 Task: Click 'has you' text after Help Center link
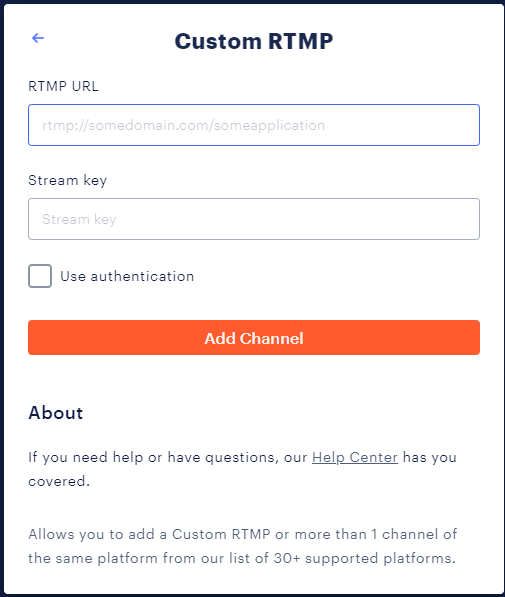point(430,457)
